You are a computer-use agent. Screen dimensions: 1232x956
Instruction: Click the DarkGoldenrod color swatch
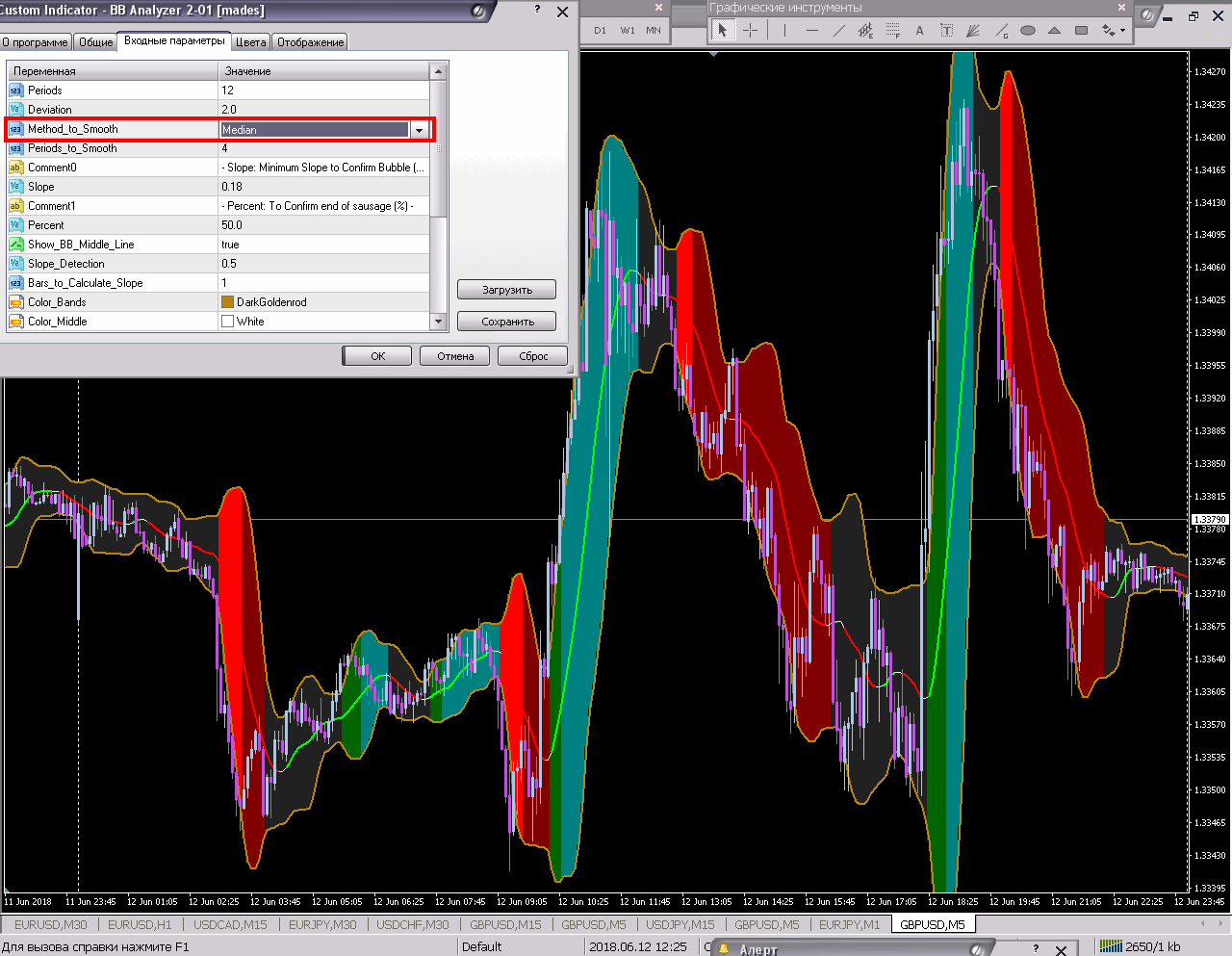click(228, 302)
